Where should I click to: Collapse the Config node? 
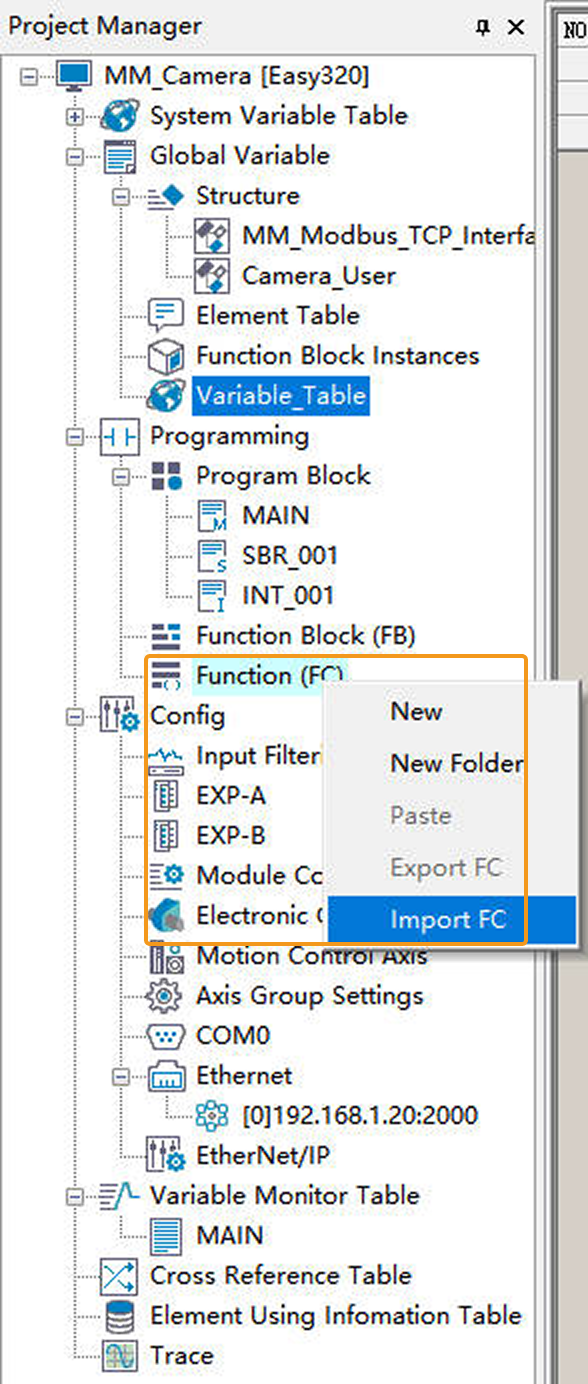click(75, 716)
